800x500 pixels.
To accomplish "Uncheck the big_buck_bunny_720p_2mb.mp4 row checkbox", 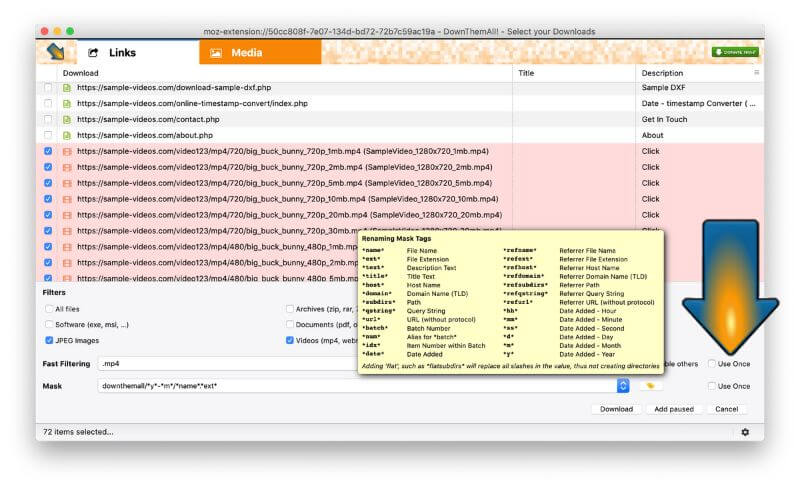I will pos(49,167).
